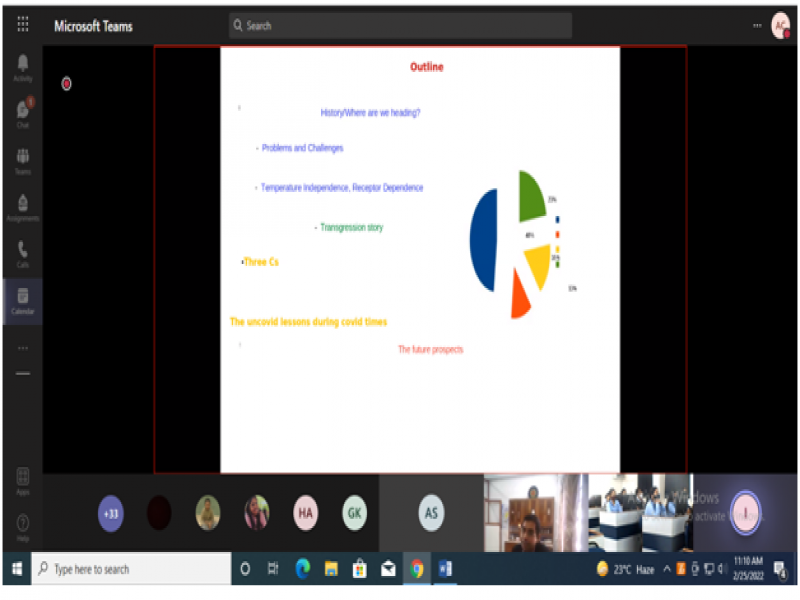Click the Help icon in sidebar

tap(22, 525)
